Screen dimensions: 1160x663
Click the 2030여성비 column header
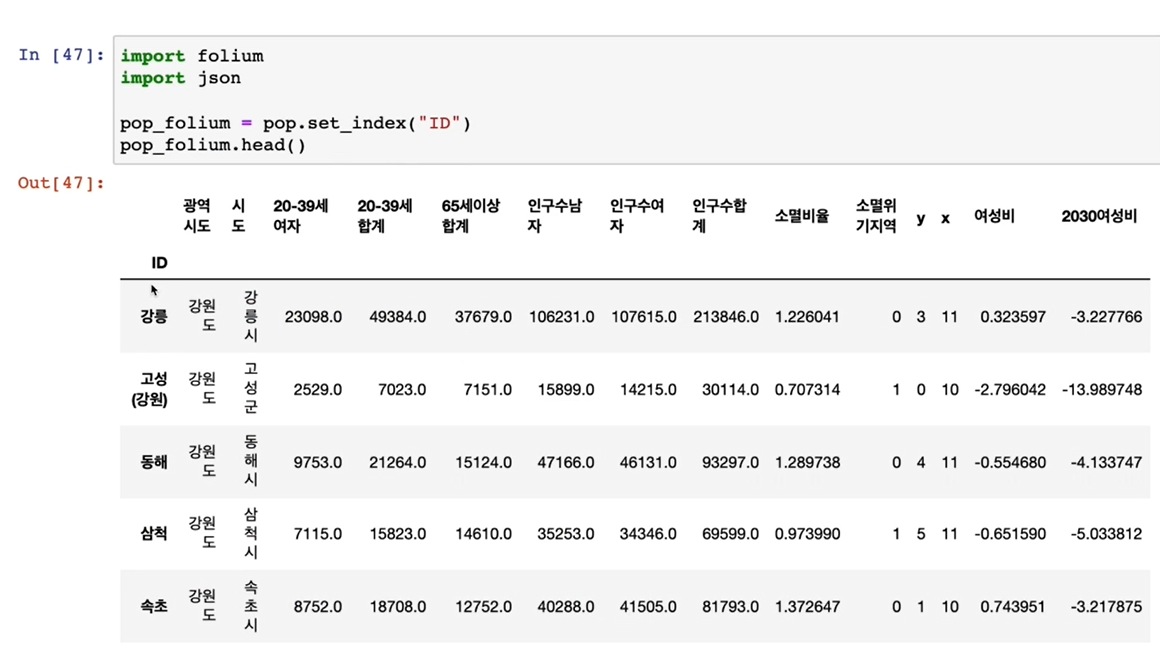point(1099,216)
